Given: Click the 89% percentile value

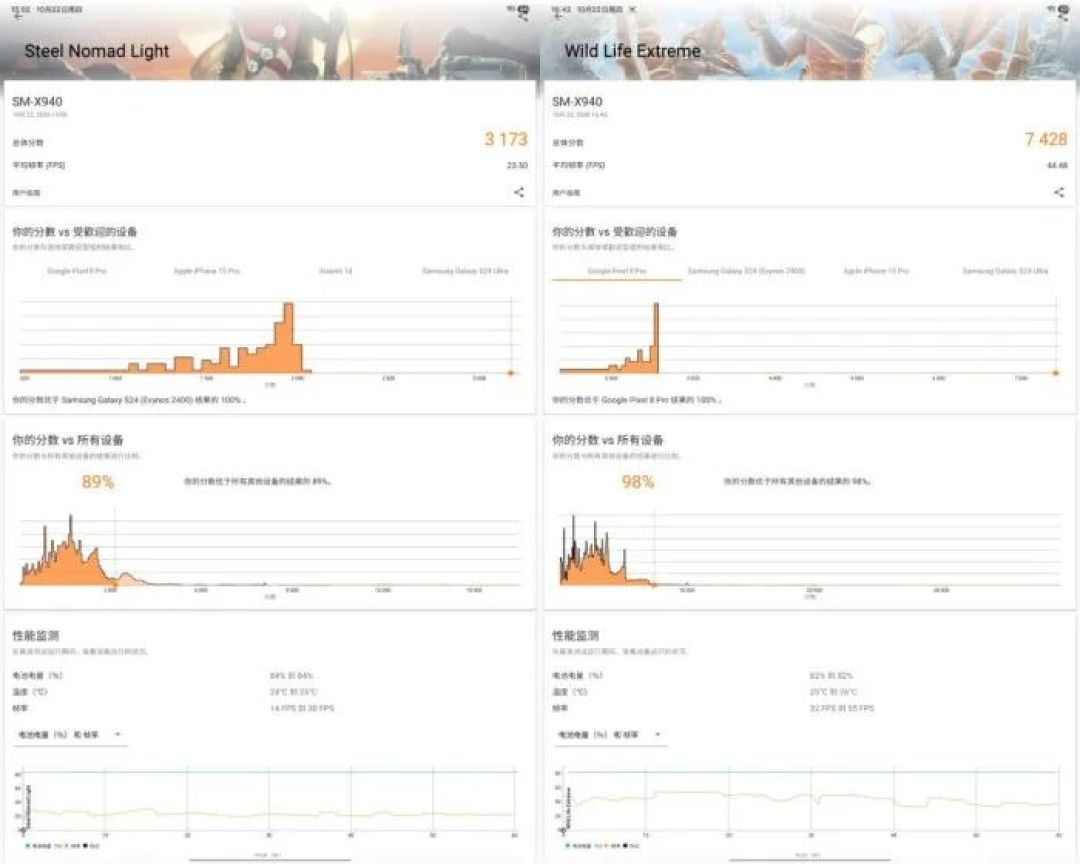Looking at the screenshot, I should pyautogui.click(x=98, y=482).
